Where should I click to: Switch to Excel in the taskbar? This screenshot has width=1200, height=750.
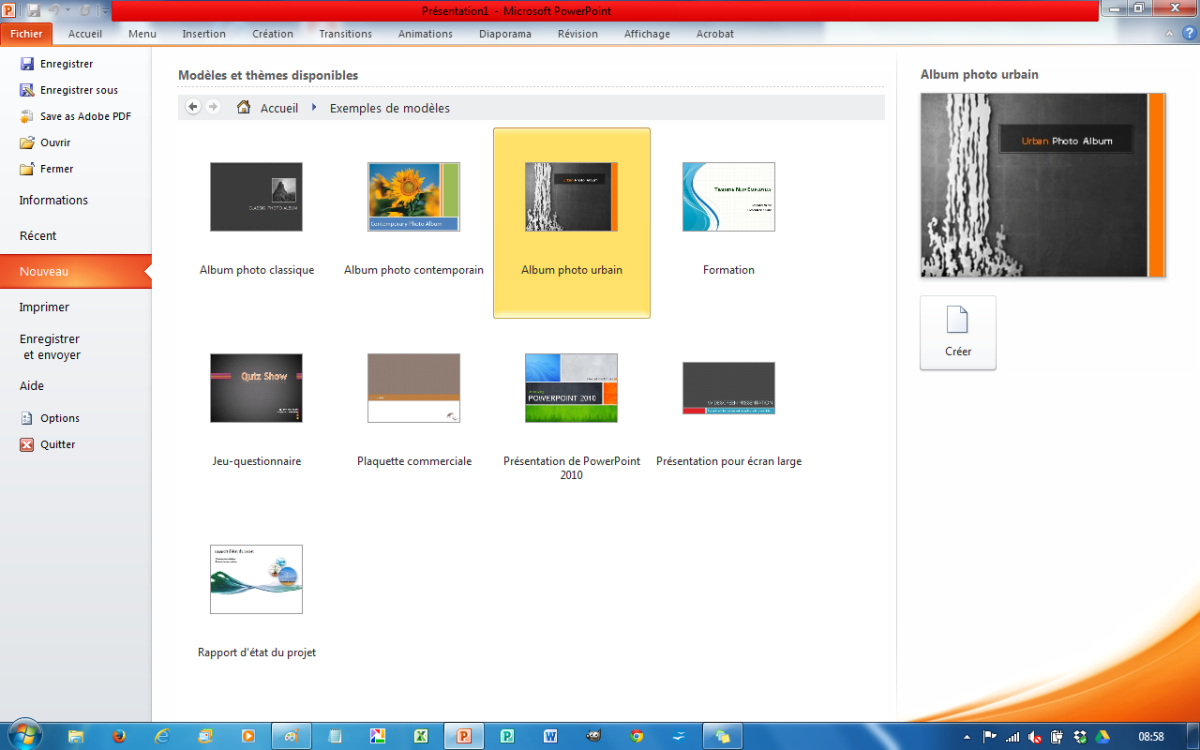click(421, 736)
